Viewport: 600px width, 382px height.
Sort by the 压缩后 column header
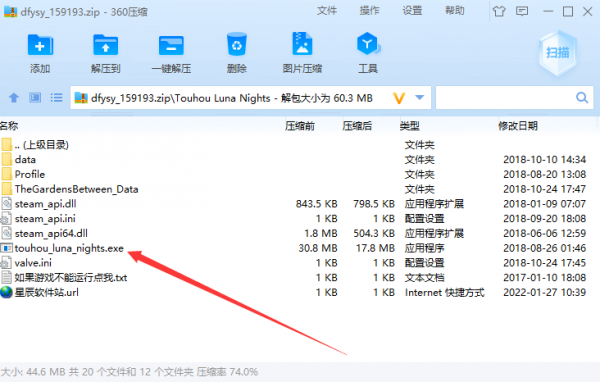(x=357, y=126)
